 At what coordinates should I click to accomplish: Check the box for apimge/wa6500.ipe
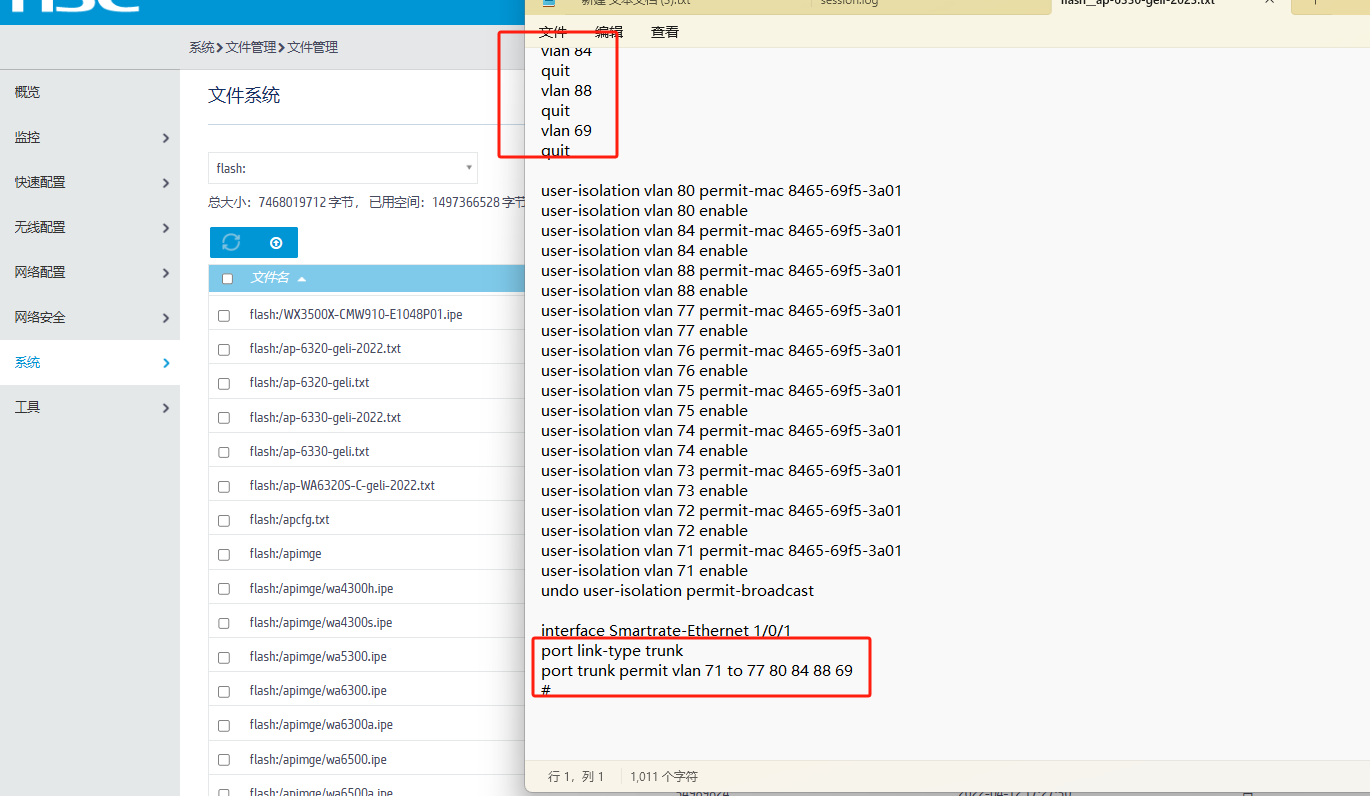pyautogui.click(x=224, y=760)
